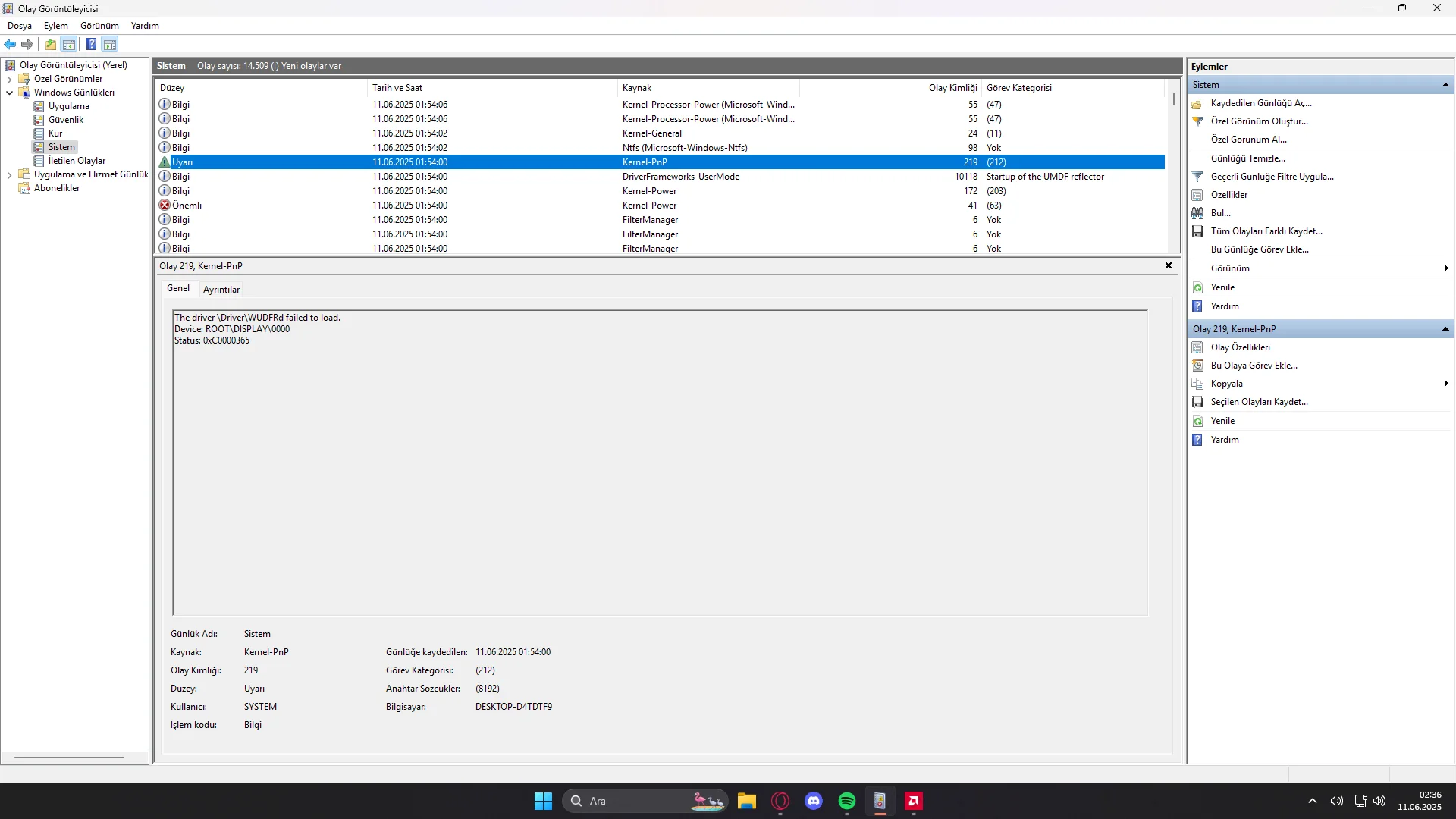Open Spotify from the taskbar

[x=847, y=801]
